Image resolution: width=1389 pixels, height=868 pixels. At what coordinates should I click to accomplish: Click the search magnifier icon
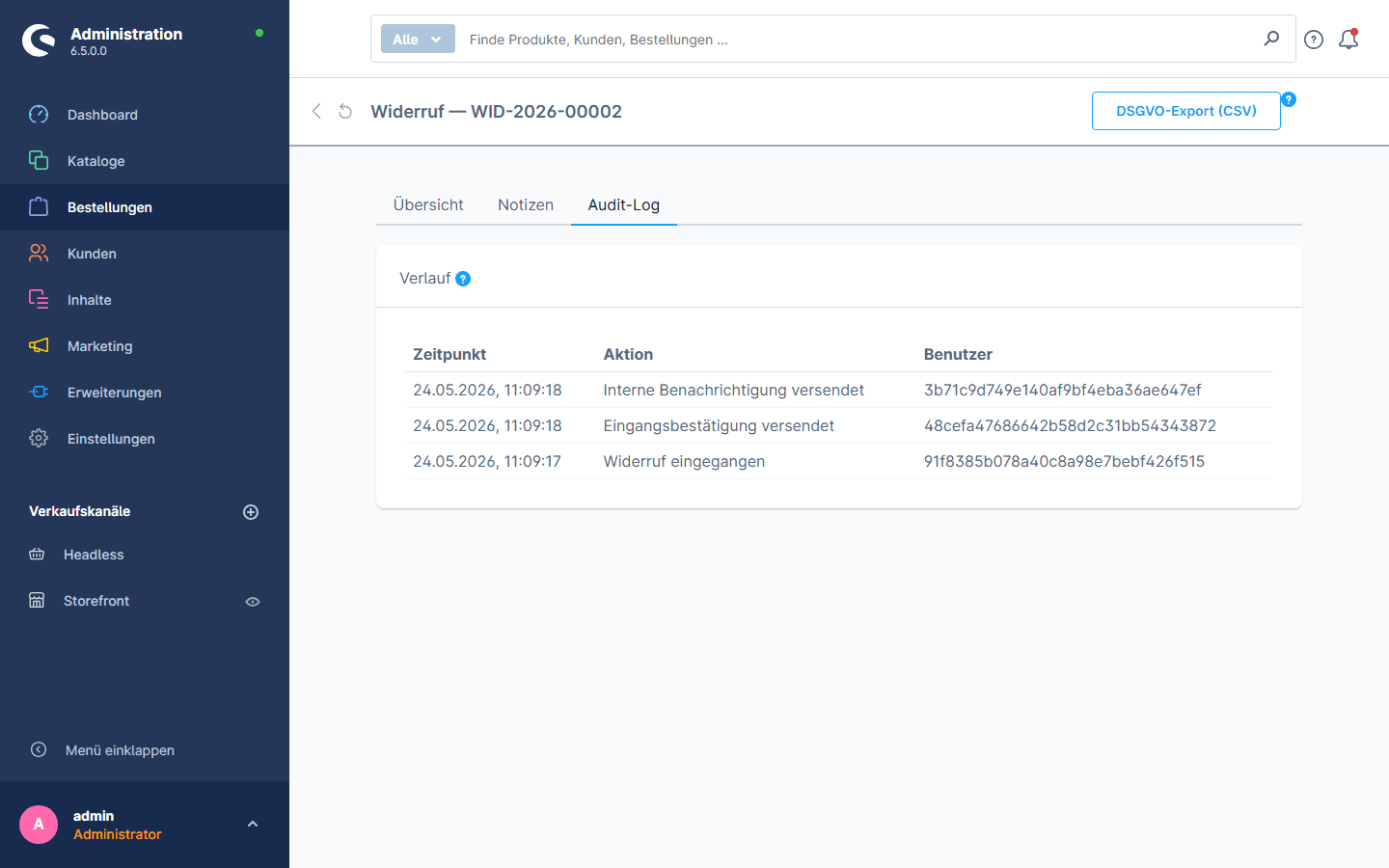point(1271,39)
